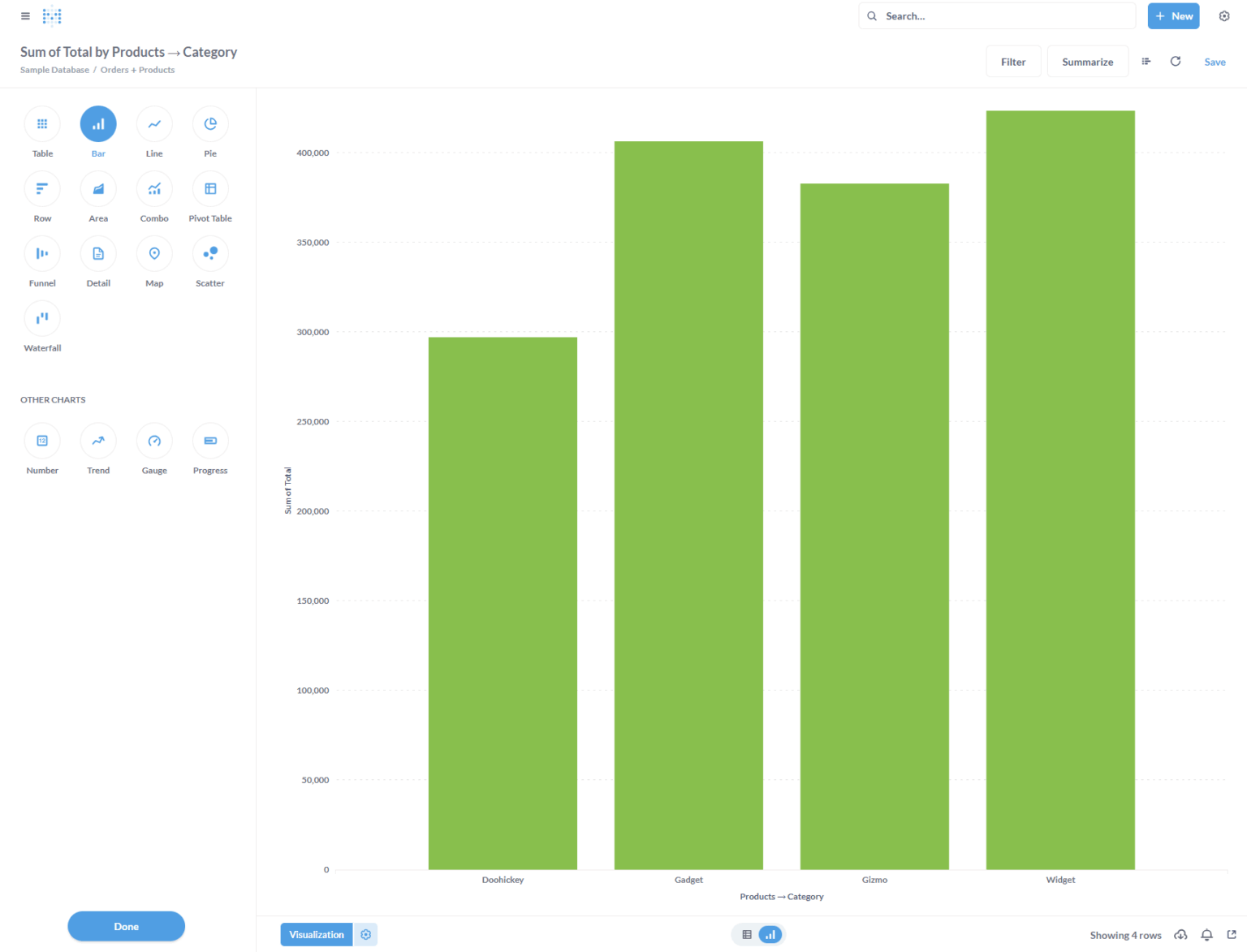Screen dimensions: 1247x952
Task: Open visualization settings via the gear icon
Action: [x=366, y=934]
